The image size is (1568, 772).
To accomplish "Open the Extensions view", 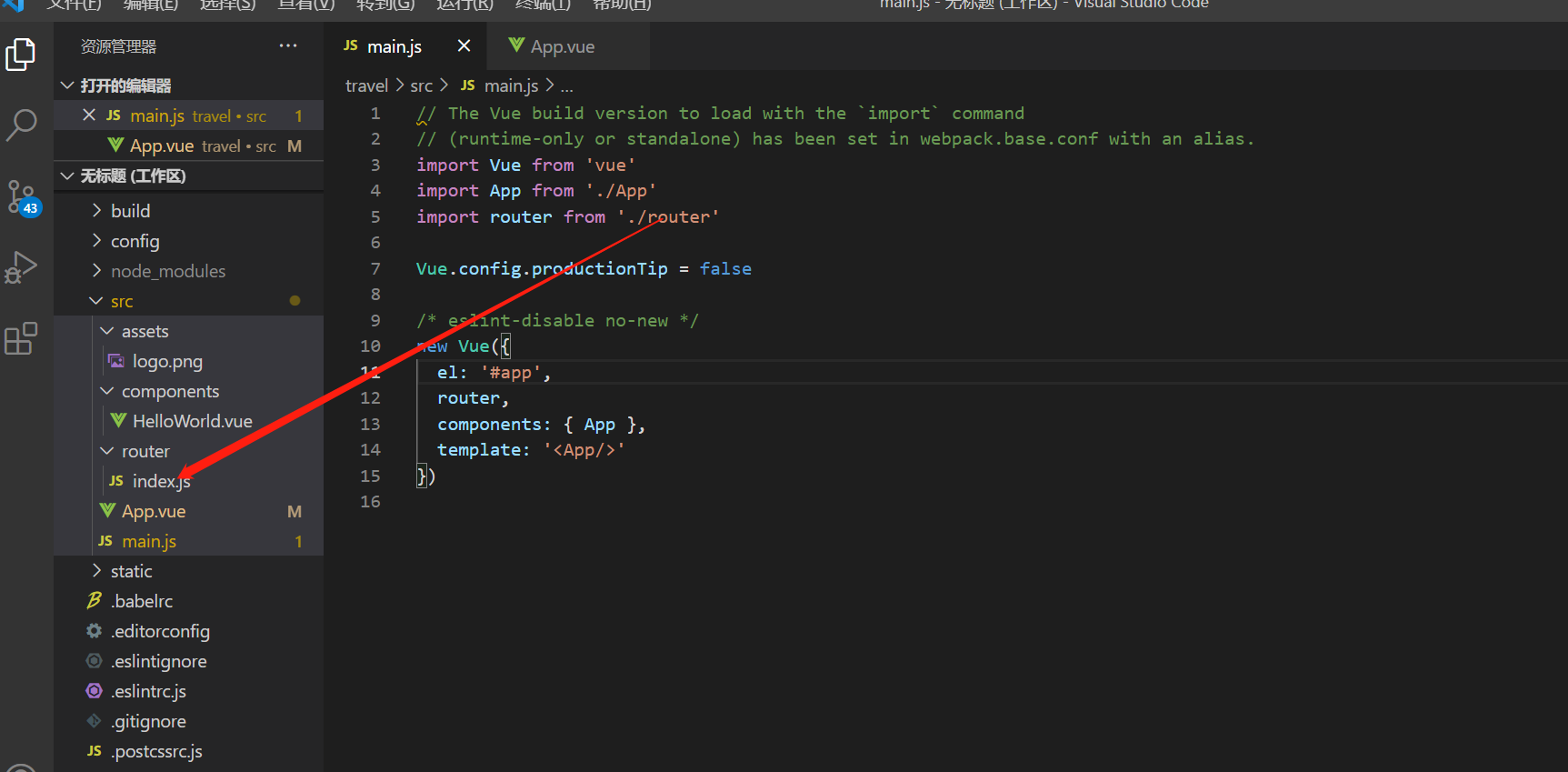I will (x=21, y=338).
